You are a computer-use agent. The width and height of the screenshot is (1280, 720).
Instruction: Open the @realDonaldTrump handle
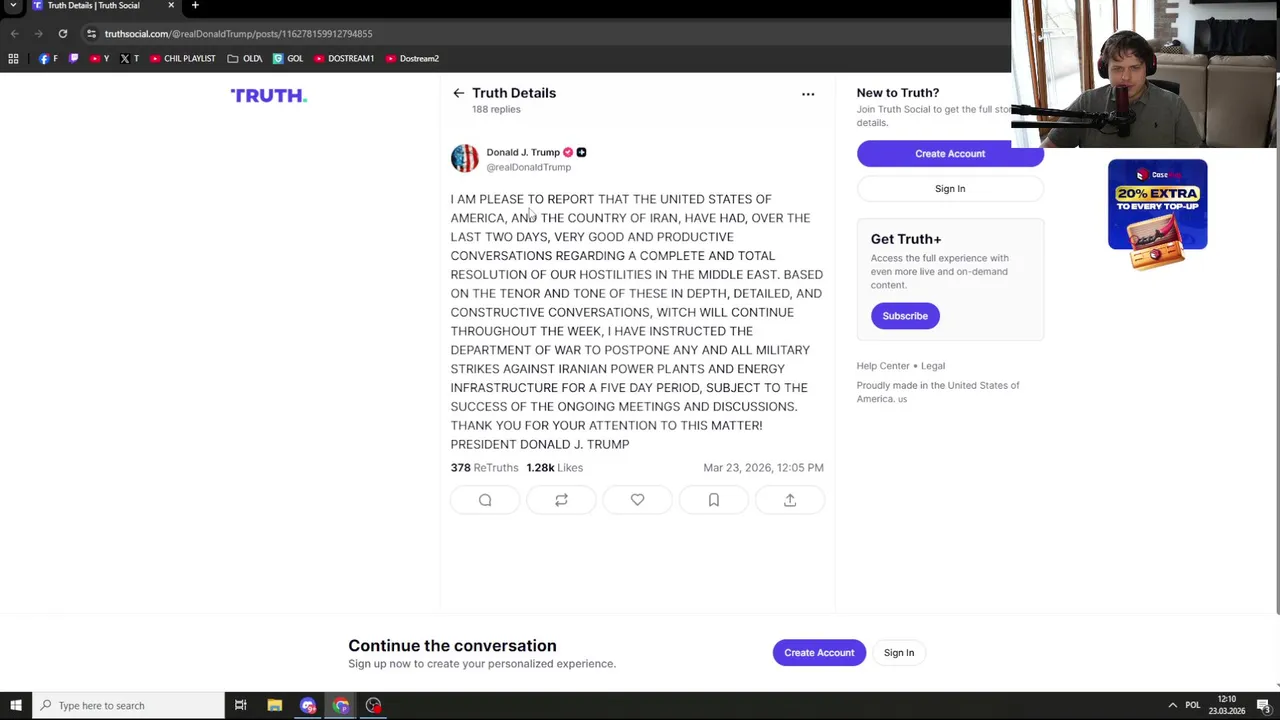(529, 167)
